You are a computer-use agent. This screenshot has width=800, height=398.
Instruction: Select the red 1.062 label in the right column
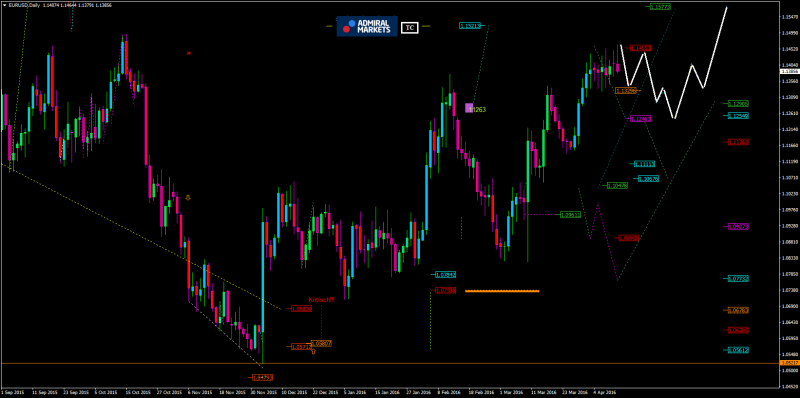point(738,330)
